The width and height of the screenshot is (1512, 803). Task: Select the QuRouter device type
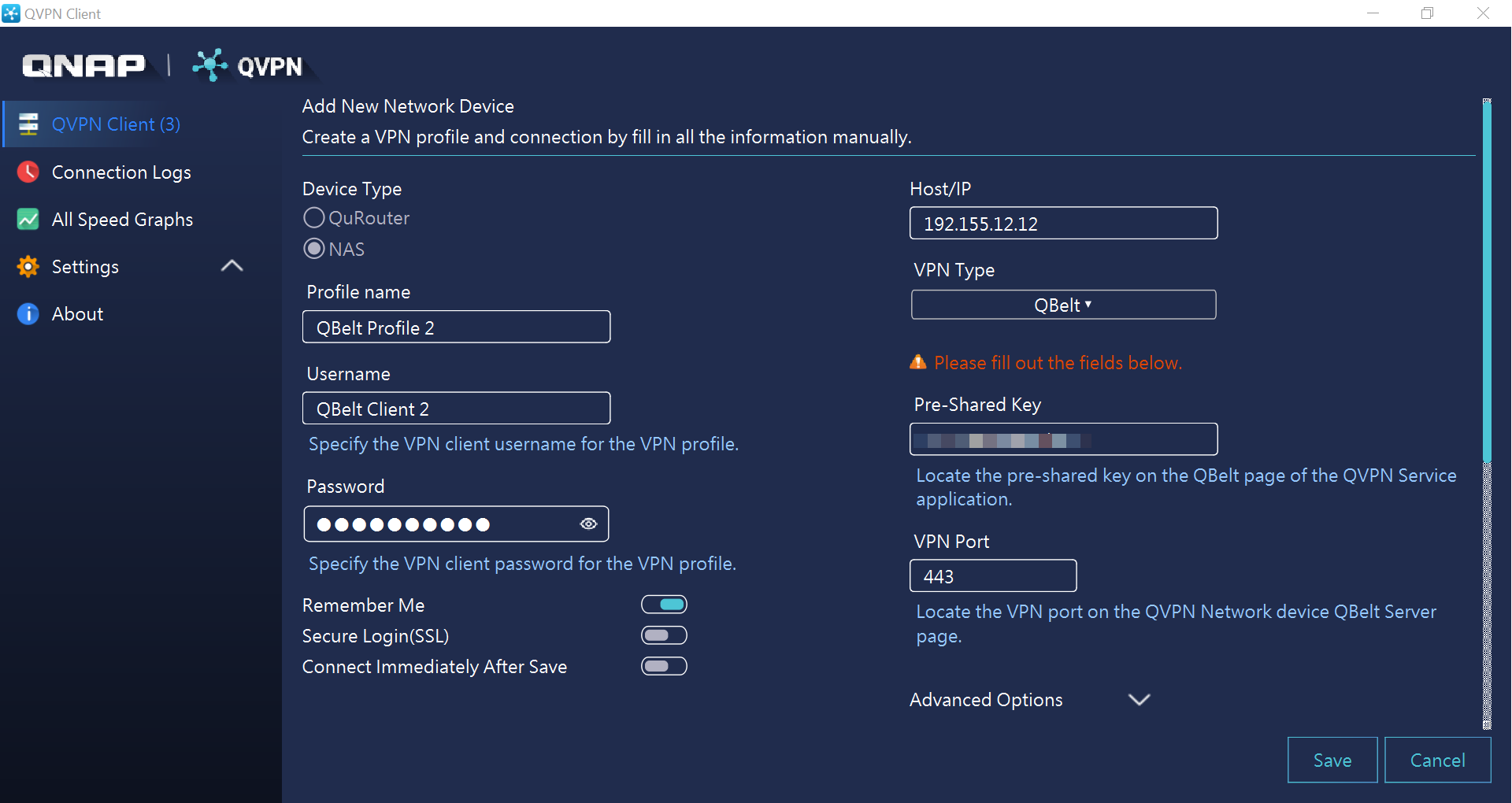pos(314,218)
